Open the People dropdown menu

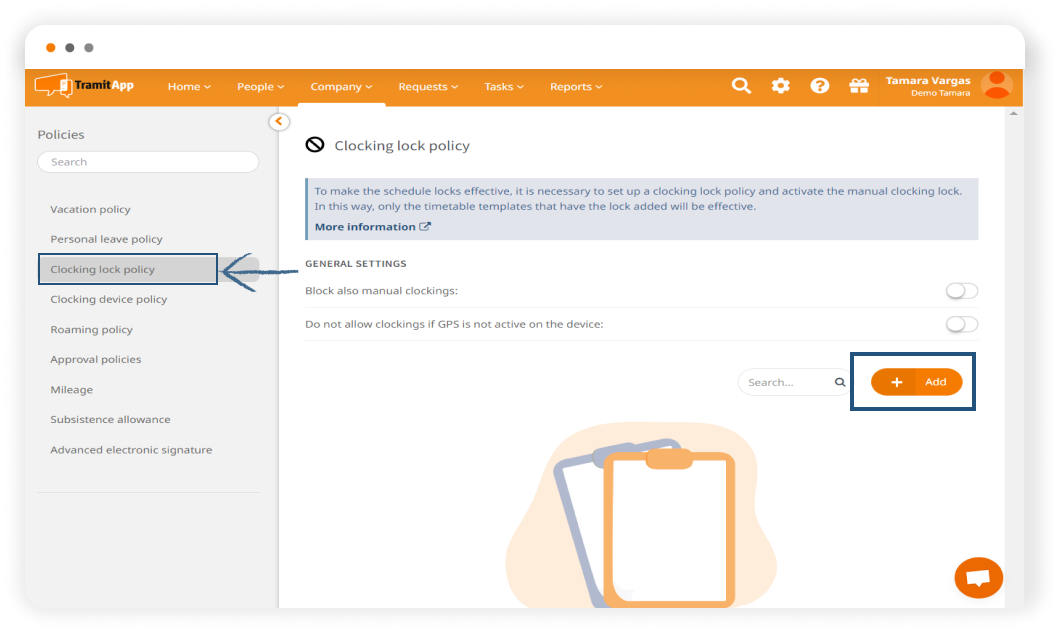pyautogui.click(x=261, y=87)
